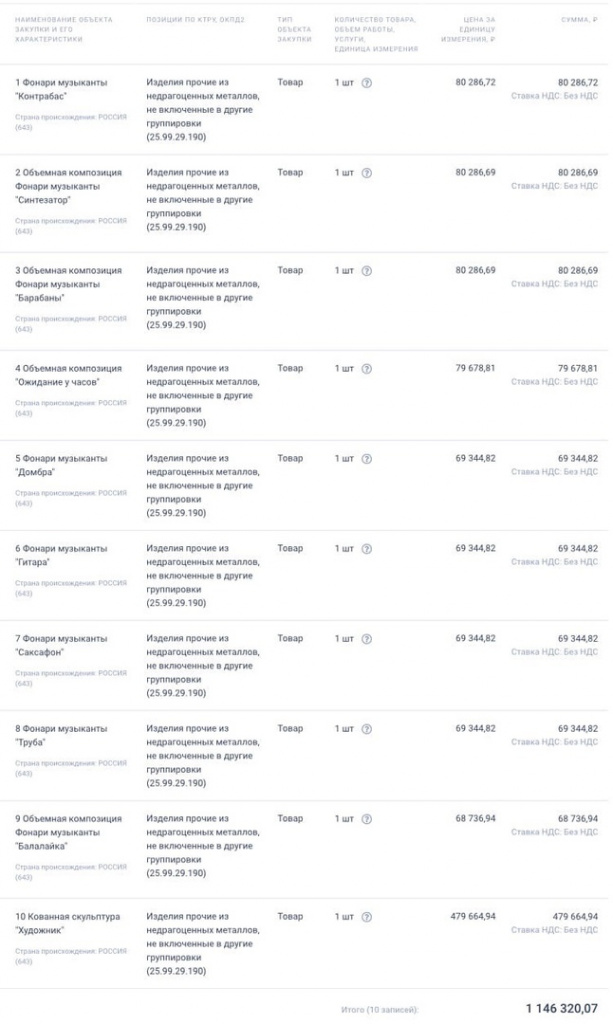Show quantity tooltip for "Ожидание у часов"
This screenshot has height=1024, width=613.
pos(366,369)
